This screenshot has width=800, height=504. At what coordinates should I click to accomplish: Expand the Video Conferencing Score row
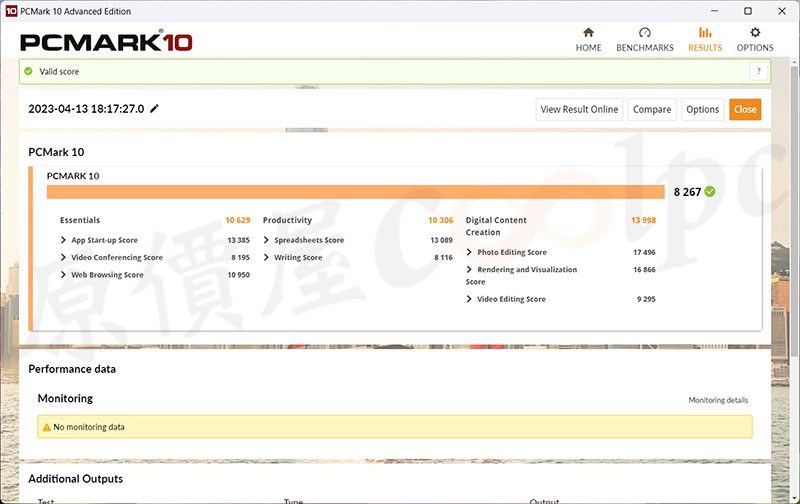click(65, 258)
